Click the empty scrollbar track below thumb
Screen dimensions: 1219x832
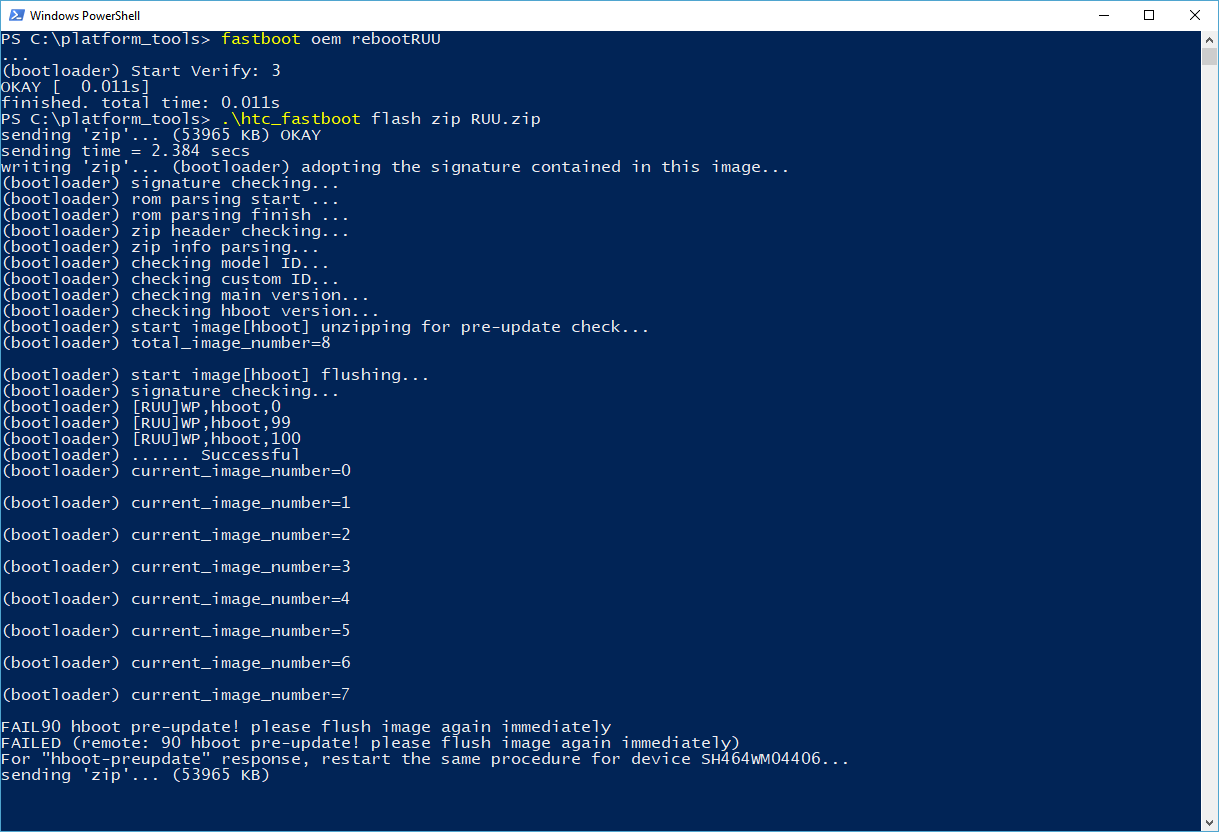click(1209, 440)
